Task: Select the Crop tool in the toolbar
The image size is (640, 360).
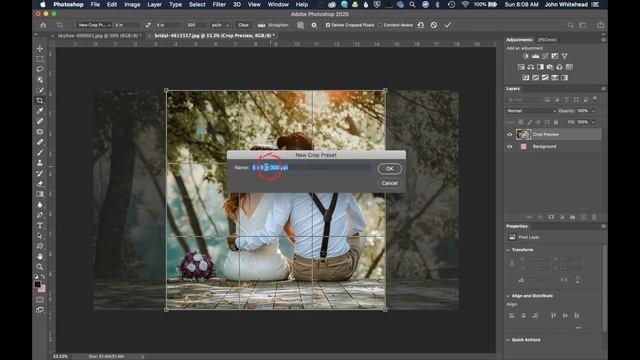Action: (x=40, y=100)
